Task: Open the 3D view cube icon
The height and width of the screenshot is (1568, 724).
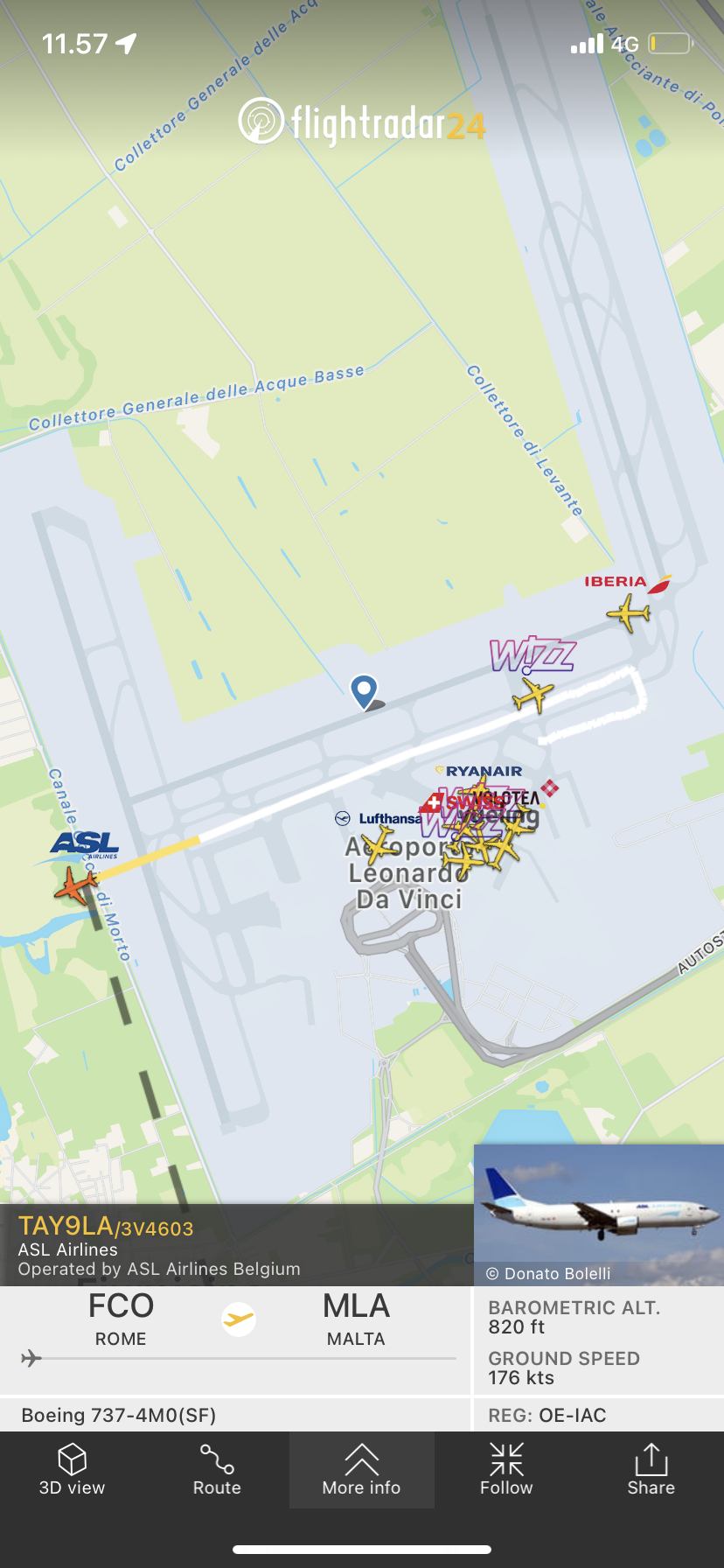Action: 72,1459
